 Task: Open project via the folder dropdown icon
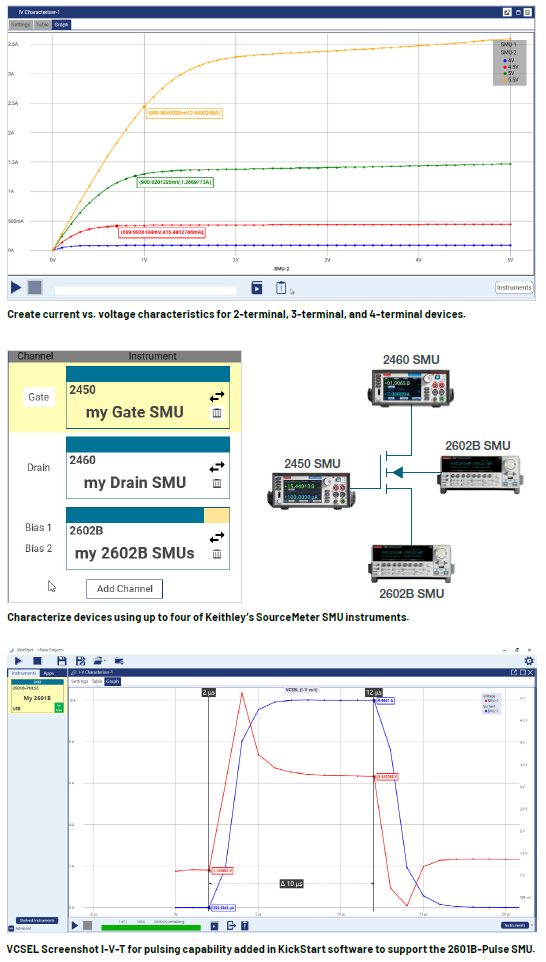[x=99, y=661]
